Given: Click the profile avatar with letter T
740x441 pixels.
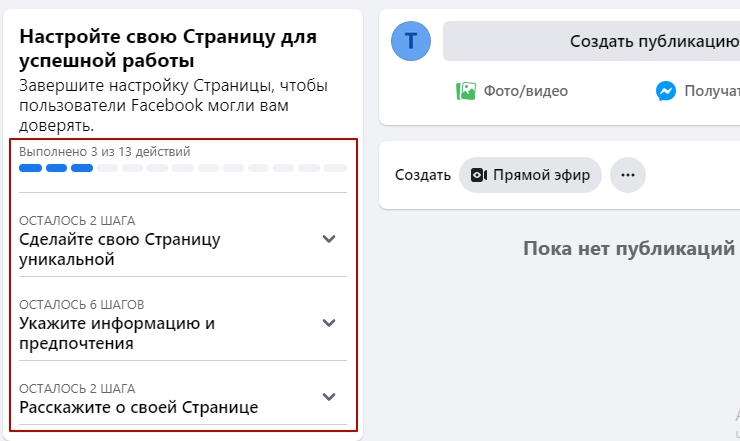Looking at the screenshot, I should (x=411, y=41).
